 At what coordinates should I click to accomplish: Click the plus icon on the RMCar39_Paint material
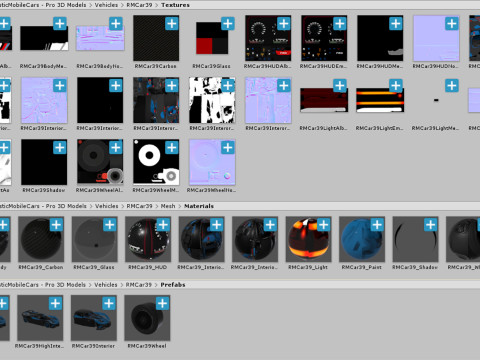377,225
